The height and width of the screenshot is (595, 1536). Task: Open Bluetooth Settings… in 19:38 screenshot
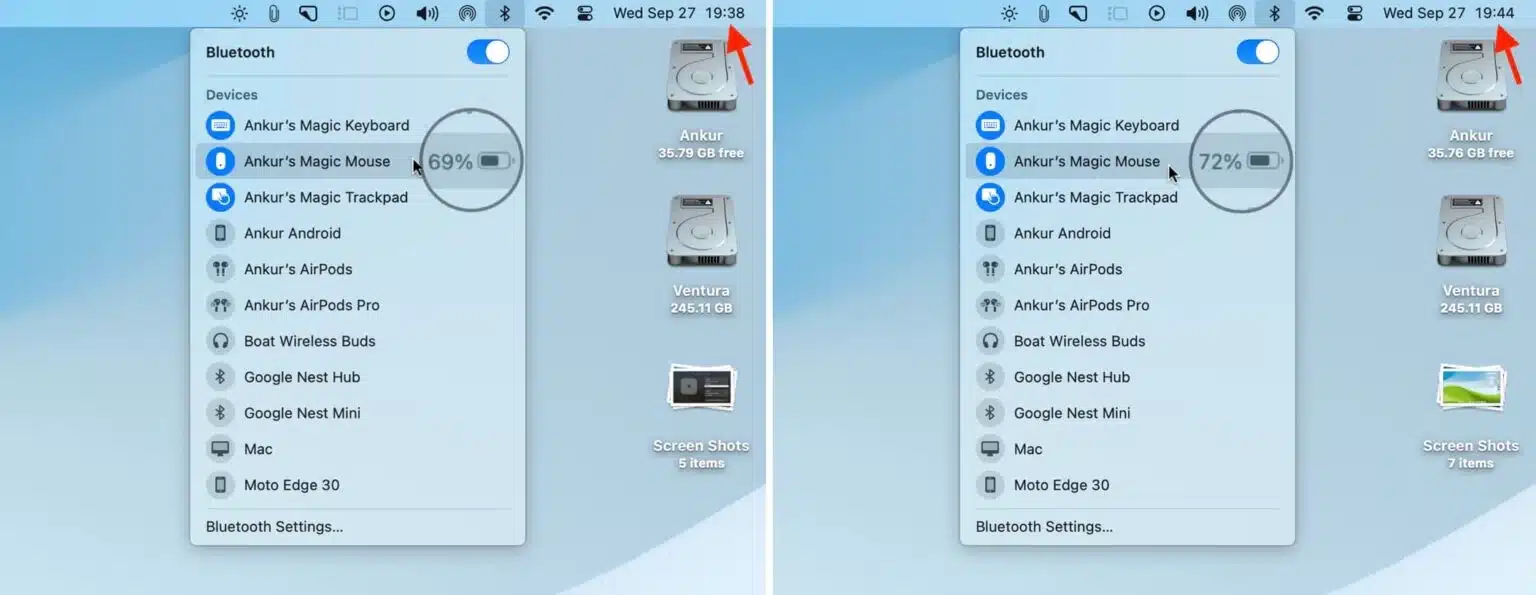pyautogui.click(x=274, y=527)
